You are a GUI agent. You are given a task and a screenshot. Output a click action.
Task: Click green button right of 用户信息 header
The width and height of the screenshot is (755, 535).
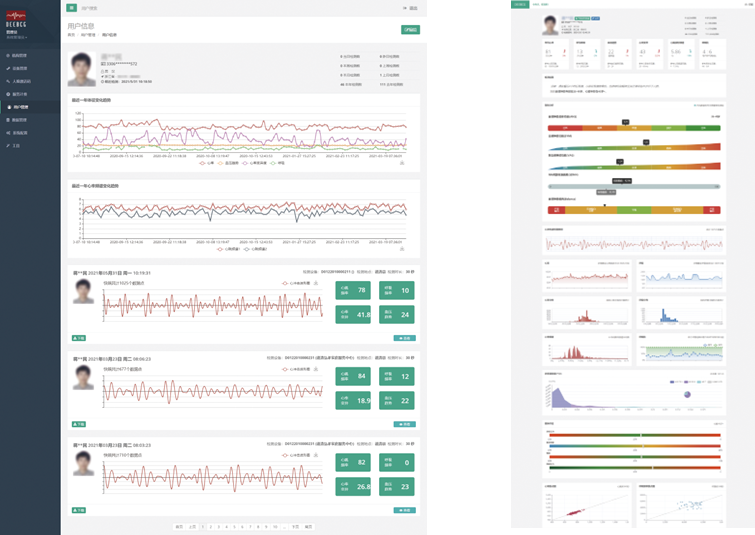click(410, 30)
